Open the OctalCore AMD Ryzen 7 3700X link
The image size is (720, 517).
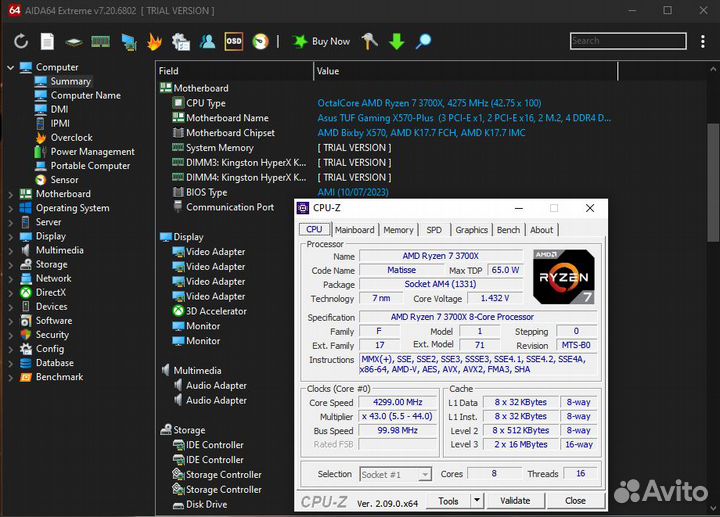pyautogui.click(x=429, y=103)
